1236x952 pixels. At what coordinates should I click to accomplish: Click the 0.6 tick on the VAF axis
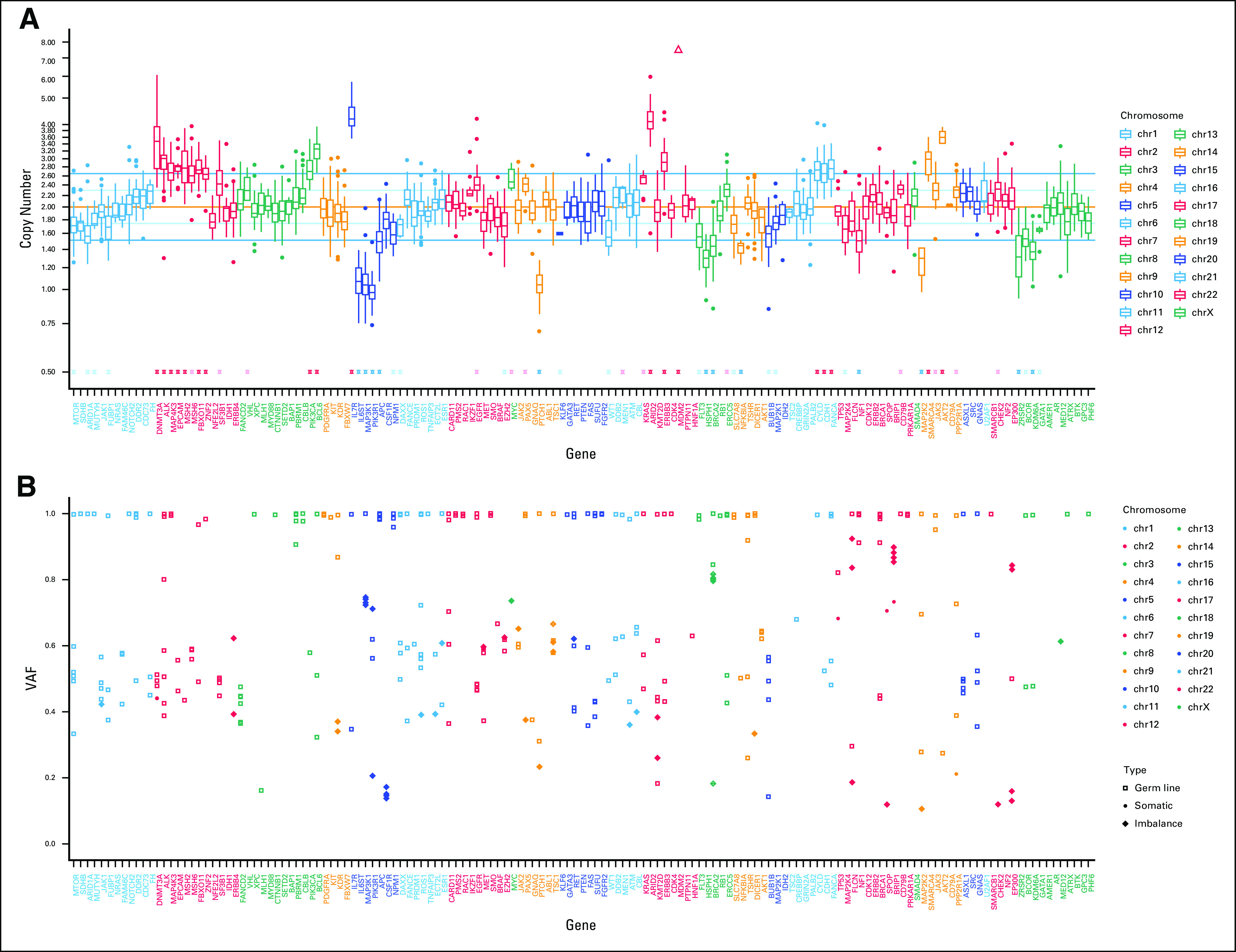(50, 646)
